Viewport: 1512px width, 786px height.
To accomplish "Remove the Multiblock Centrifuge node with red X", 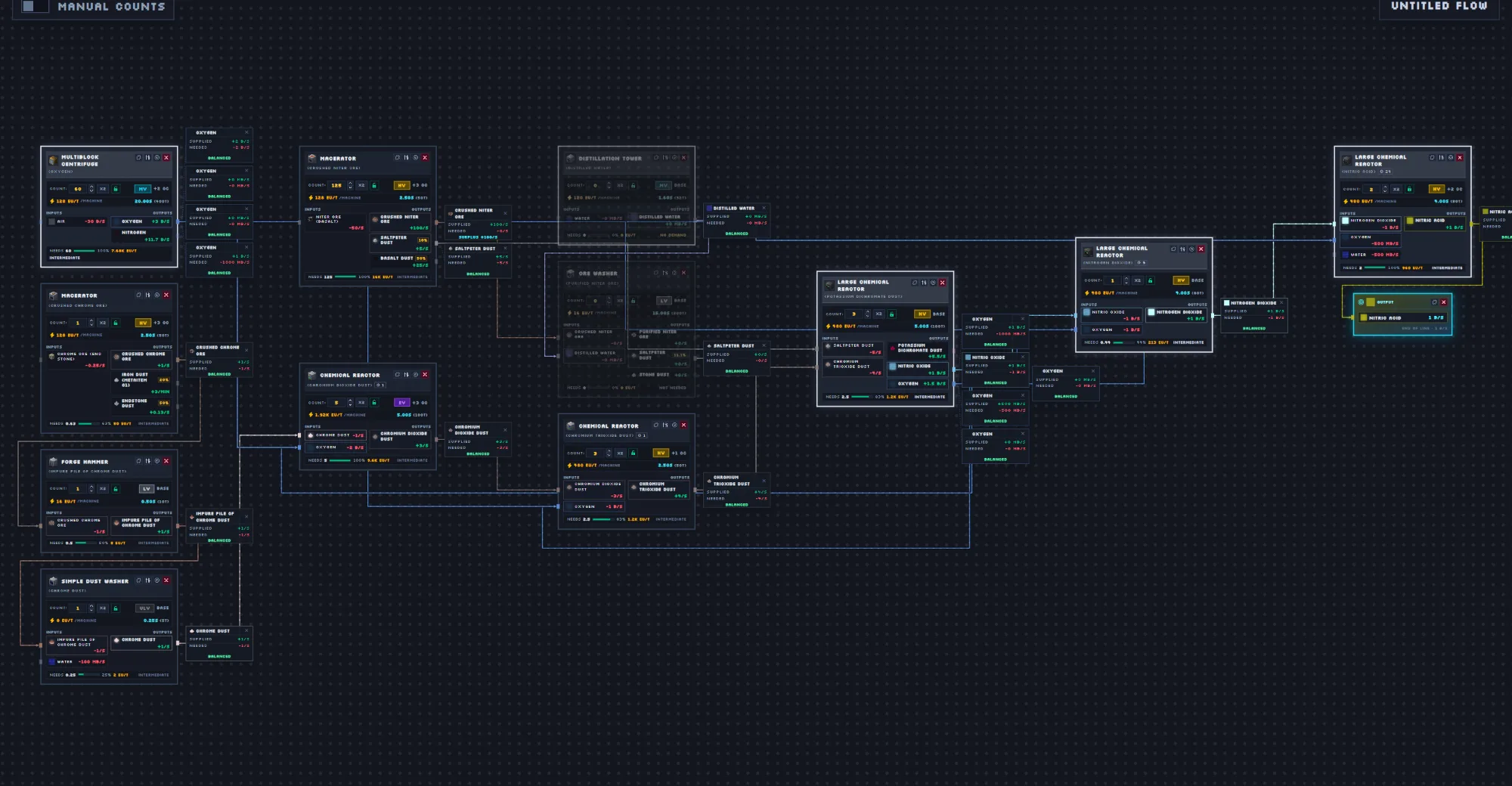I will [x=166, y=158].
